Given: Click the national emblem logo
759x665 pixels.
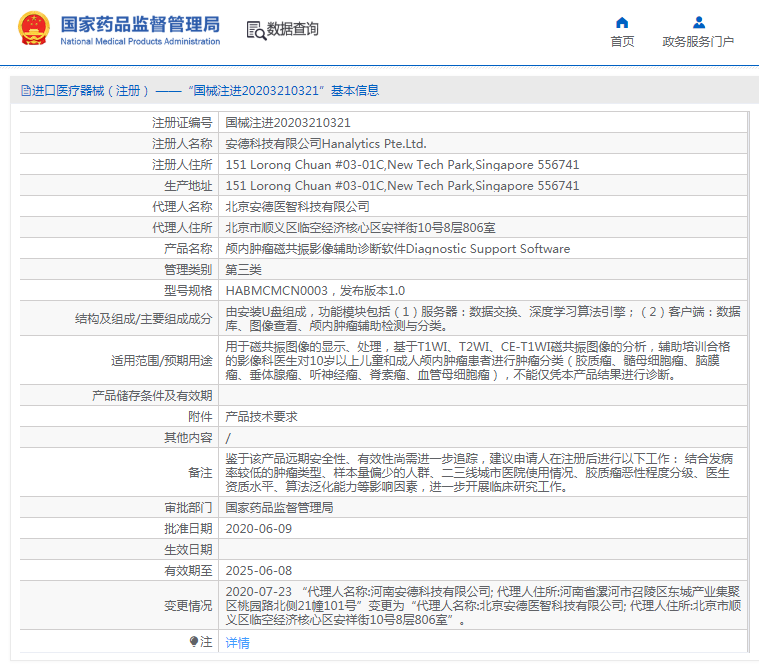Looking at the screenshot, I should click(34, 29).
